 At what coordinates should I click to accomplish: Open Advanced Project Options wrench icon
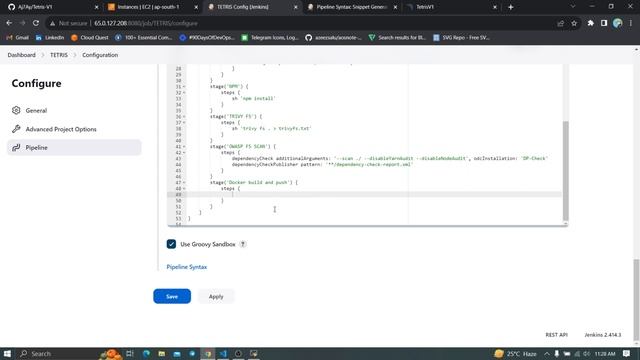point(16,129)
